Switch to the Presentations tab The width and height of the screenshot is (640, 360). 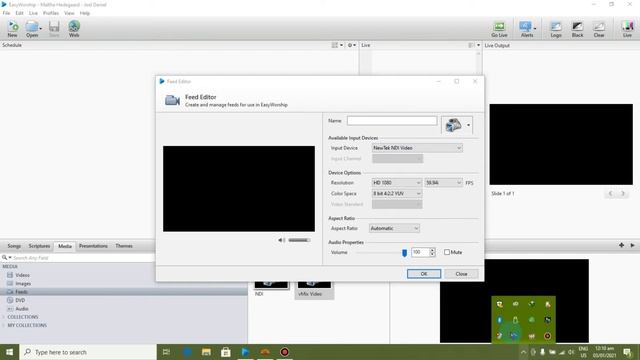93,246
